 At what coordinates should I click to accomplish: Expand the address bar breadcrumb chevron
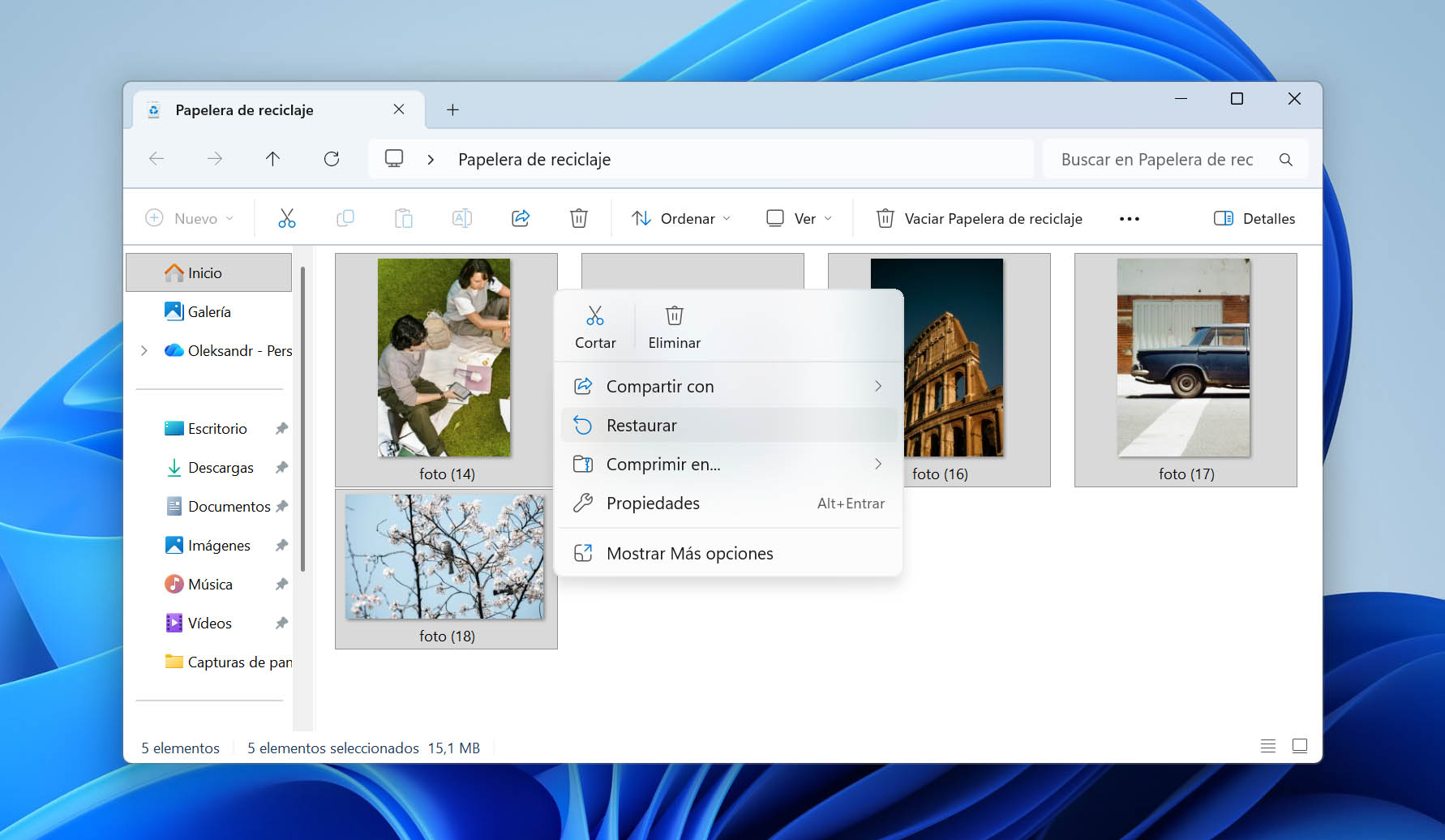tap(431, 160)
